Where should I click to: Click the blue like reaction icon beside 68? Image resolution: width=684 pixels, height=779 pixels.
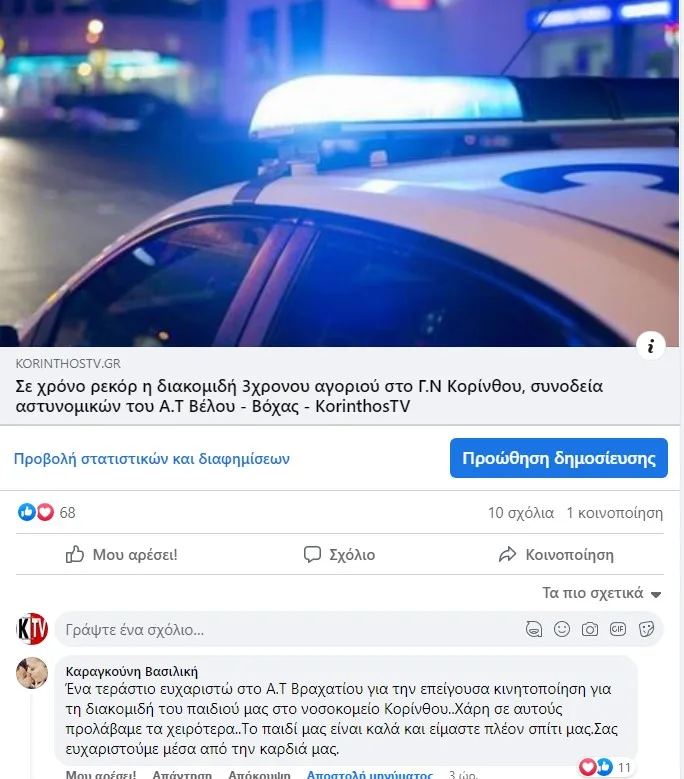(27, 512)
